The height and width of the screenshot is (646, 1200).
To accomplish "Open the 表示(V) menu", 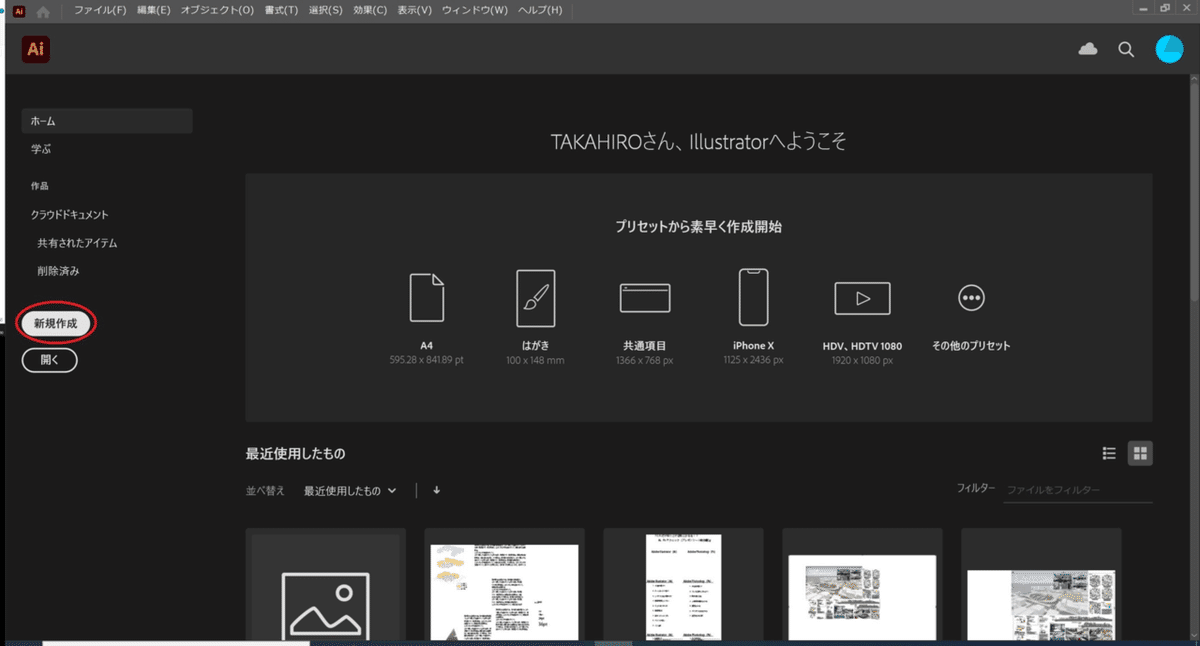I will point(414,10).
